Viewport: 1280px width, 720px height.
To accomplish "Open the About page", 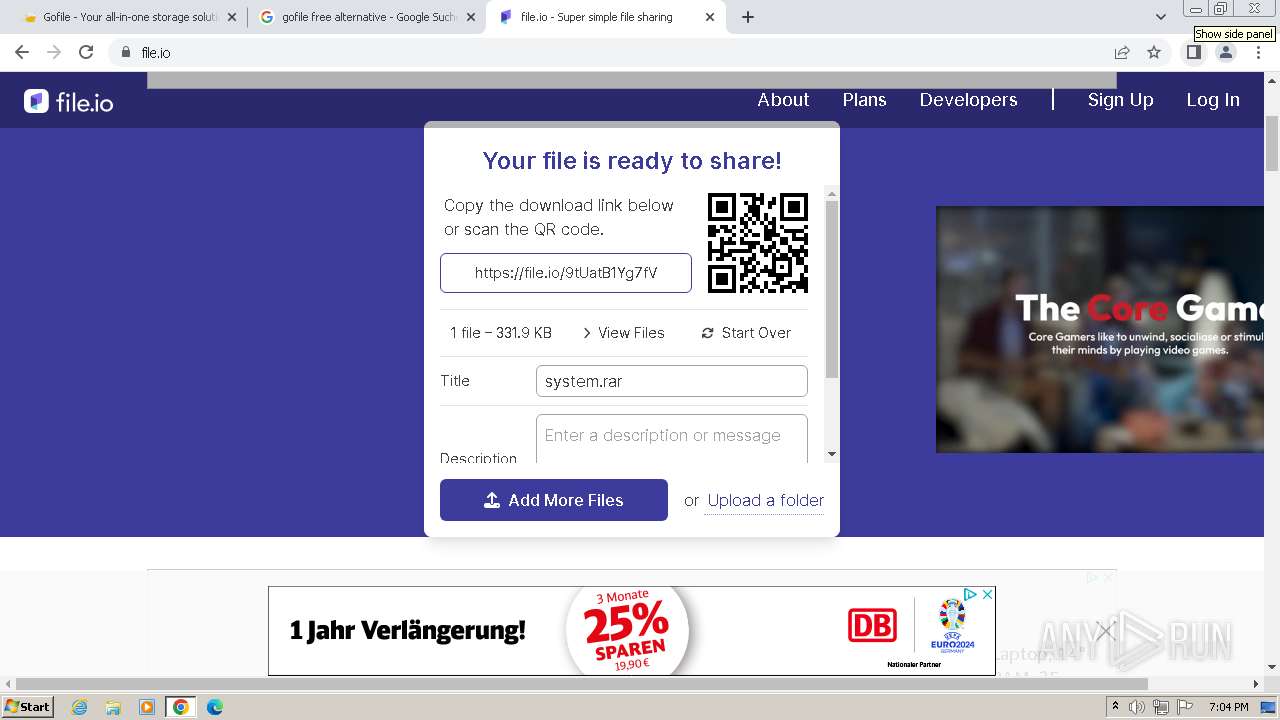I will click(x=783, y=100).
